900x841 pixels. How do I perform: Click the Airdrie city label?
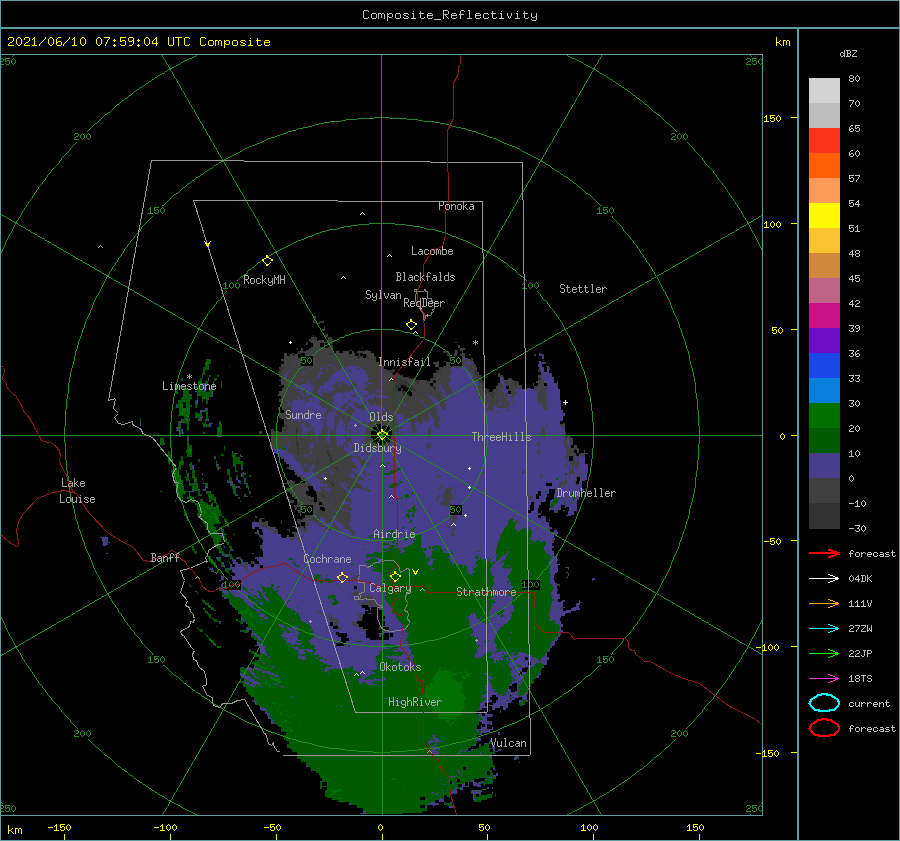tap(394, 534)
